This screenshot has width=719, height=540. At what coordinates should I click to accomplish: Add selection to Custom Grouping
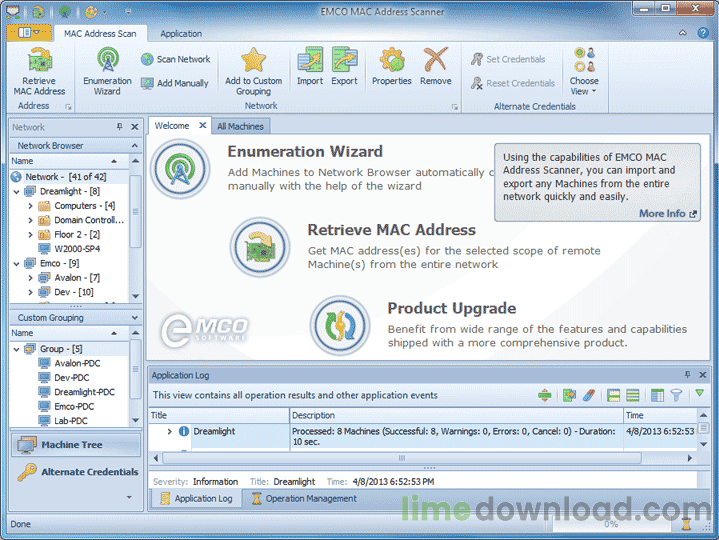click(x=254, y=72)
